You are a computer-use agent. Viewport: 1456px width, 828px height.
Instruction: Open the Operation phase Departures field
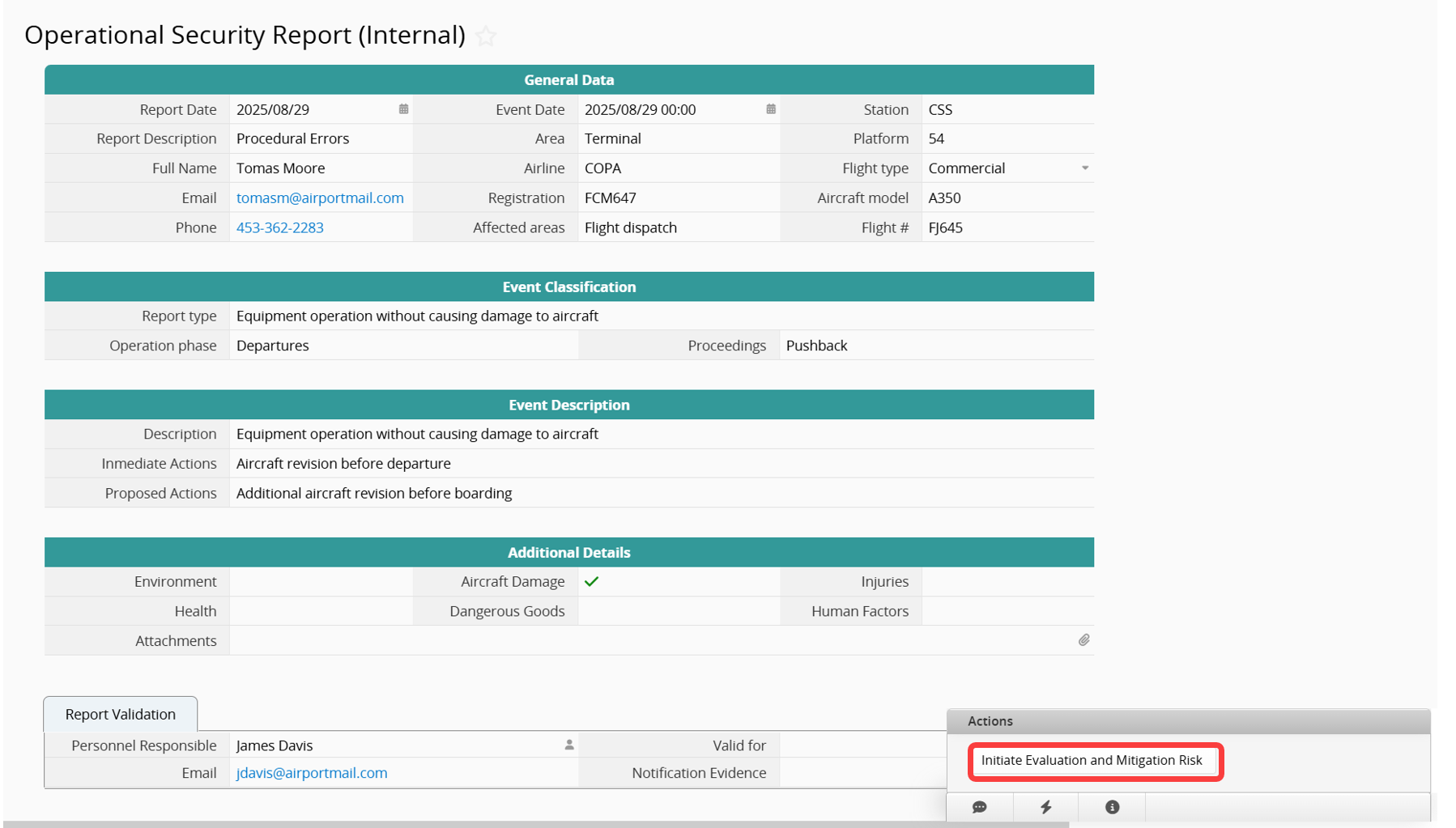(x=402, y=346)
